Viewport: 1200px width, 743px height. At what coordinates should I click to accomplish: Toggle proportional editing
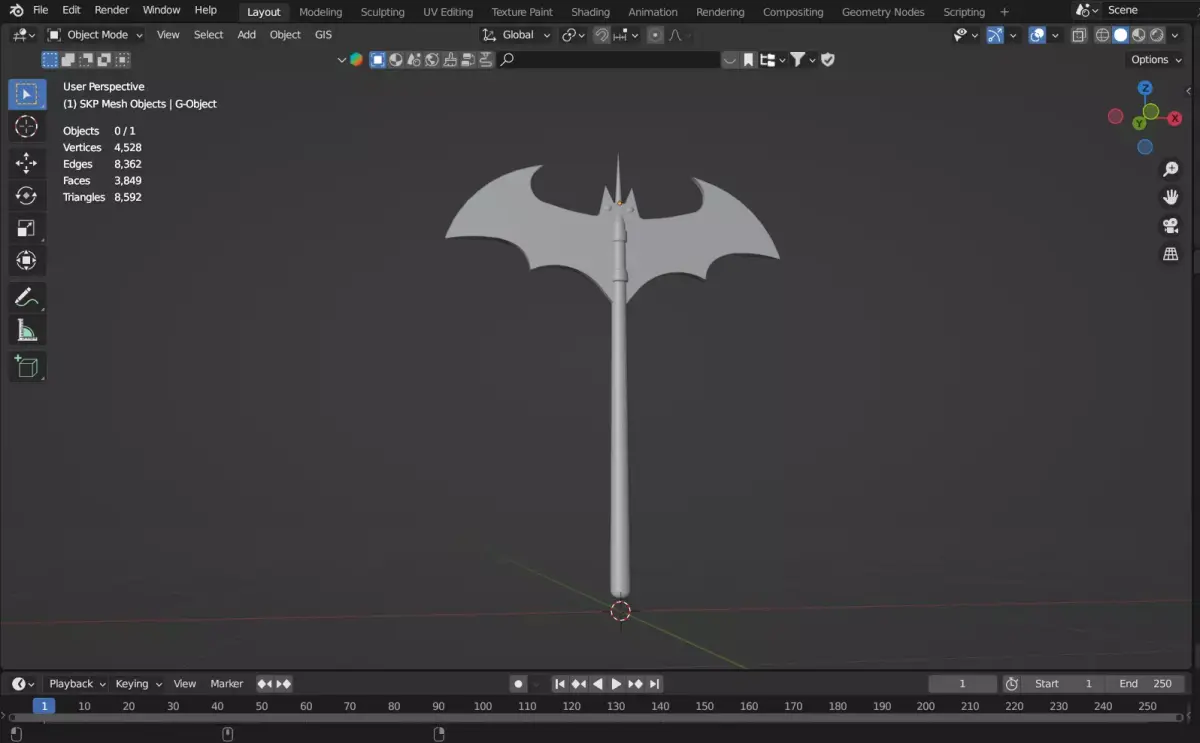pos(655,35)
